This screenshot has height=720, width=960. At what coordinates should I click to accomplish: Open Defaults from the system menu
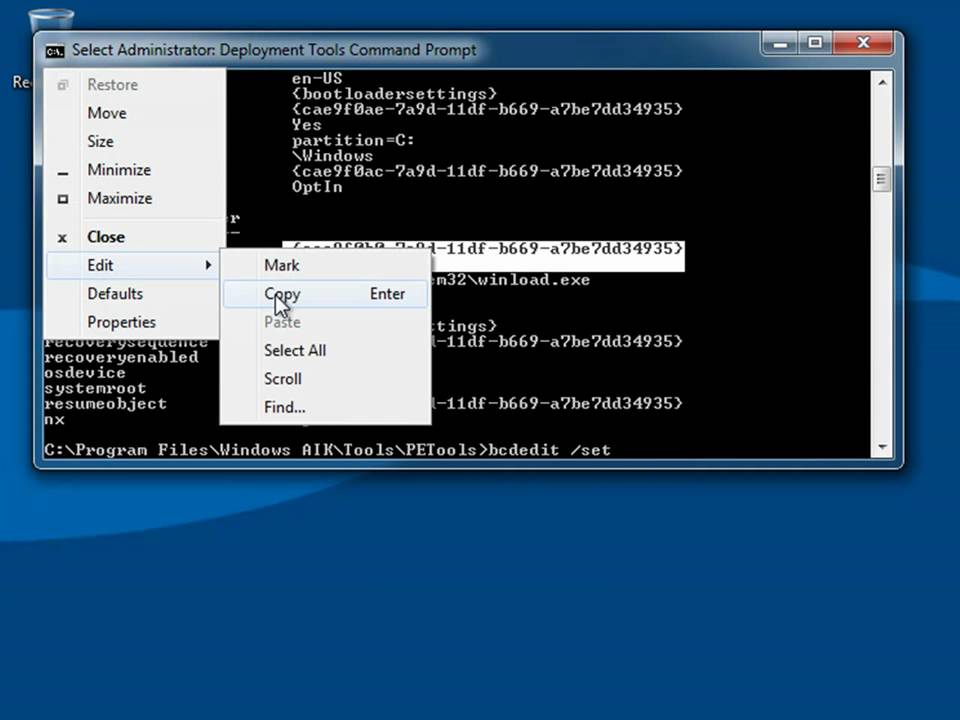click(x=135, y=294)
